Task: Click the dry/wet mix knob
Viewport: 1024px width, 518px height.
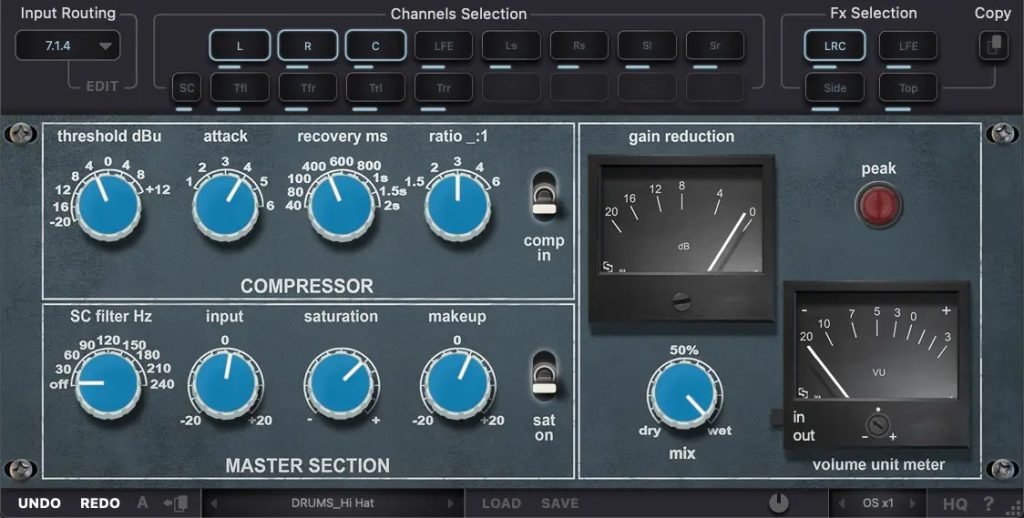Action: [x=683, y=394]
